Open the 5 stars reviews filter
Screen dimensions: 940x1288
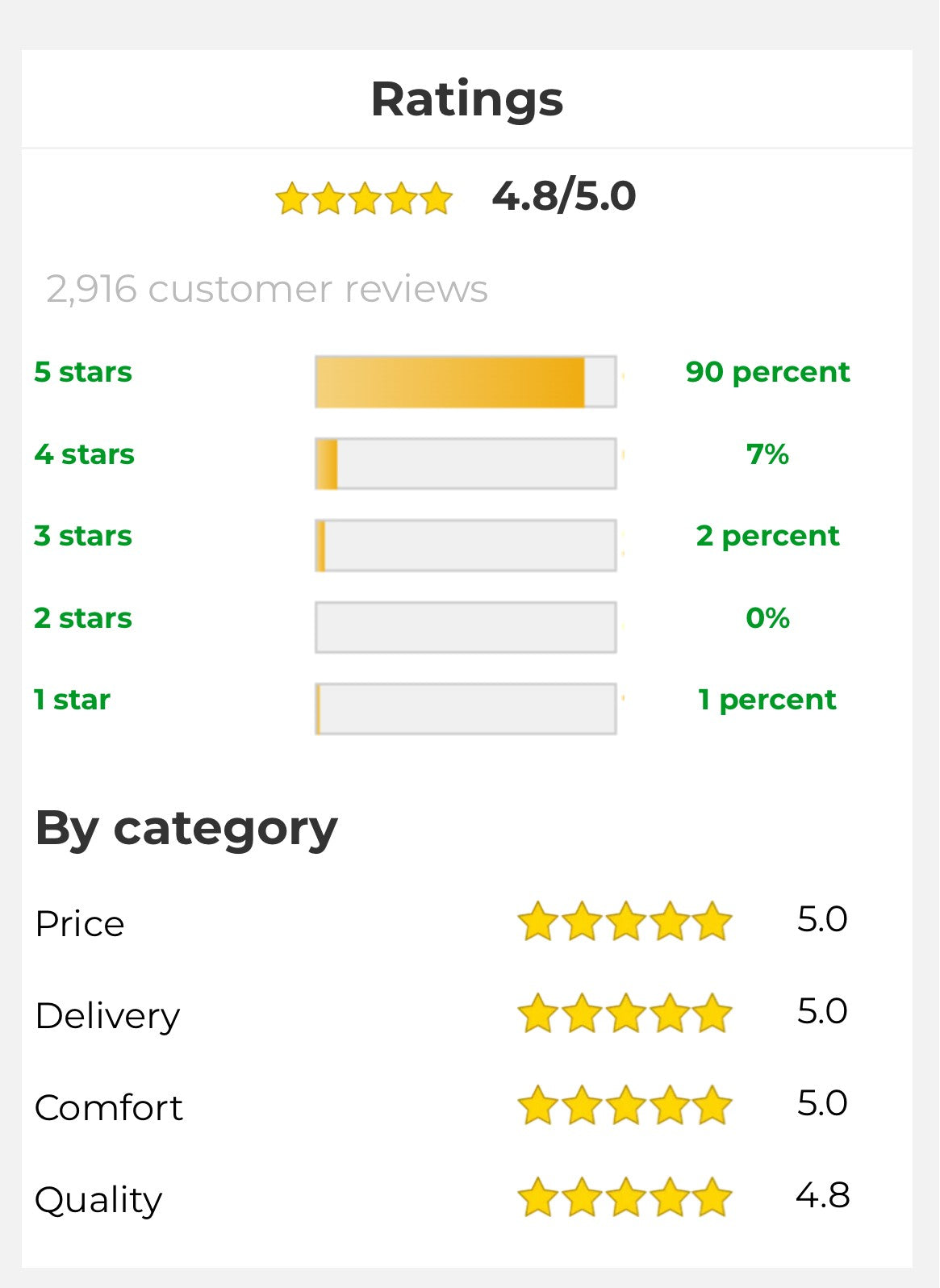tap(83, 372)
